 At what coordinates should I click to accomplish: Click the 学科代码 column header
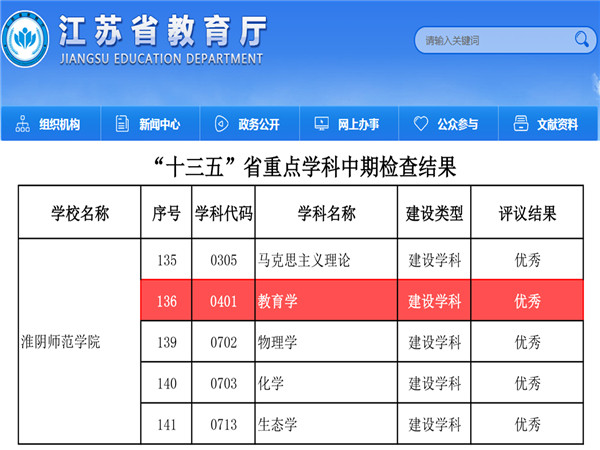click(x=224, y=213)
